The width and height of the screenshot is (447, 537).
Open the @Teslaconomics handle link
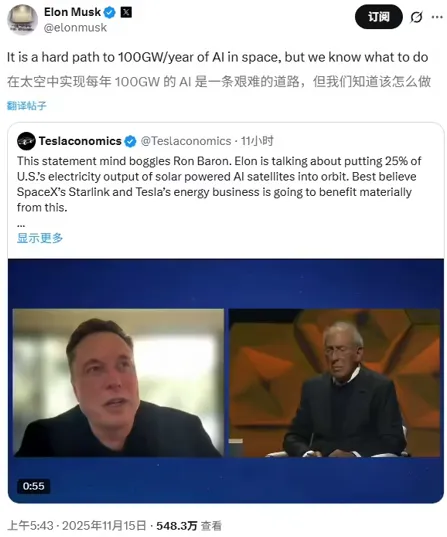186,141
